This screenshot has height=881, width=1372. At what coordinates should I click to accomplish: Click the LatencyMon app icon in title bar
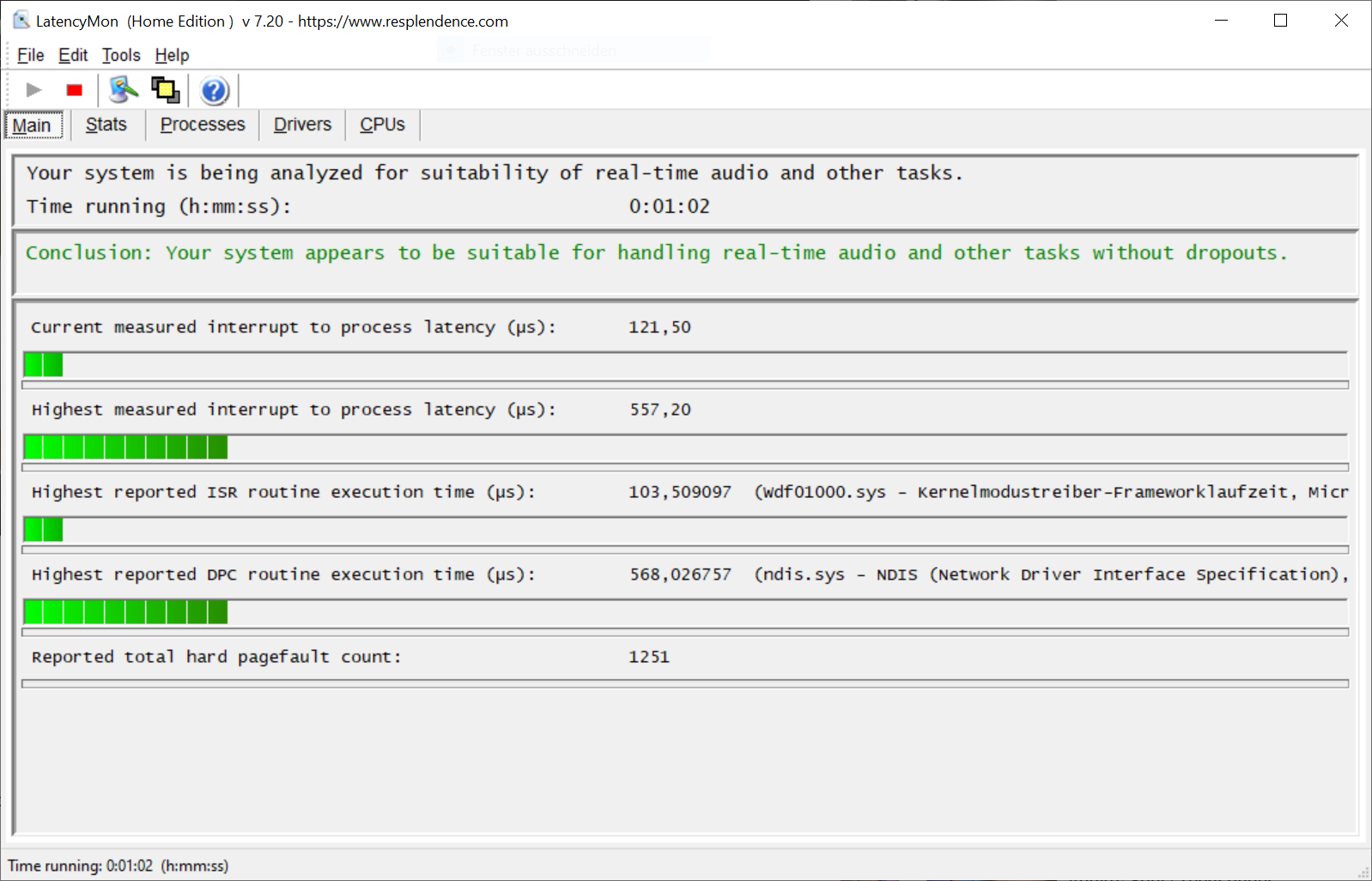(x=21, y=21)
